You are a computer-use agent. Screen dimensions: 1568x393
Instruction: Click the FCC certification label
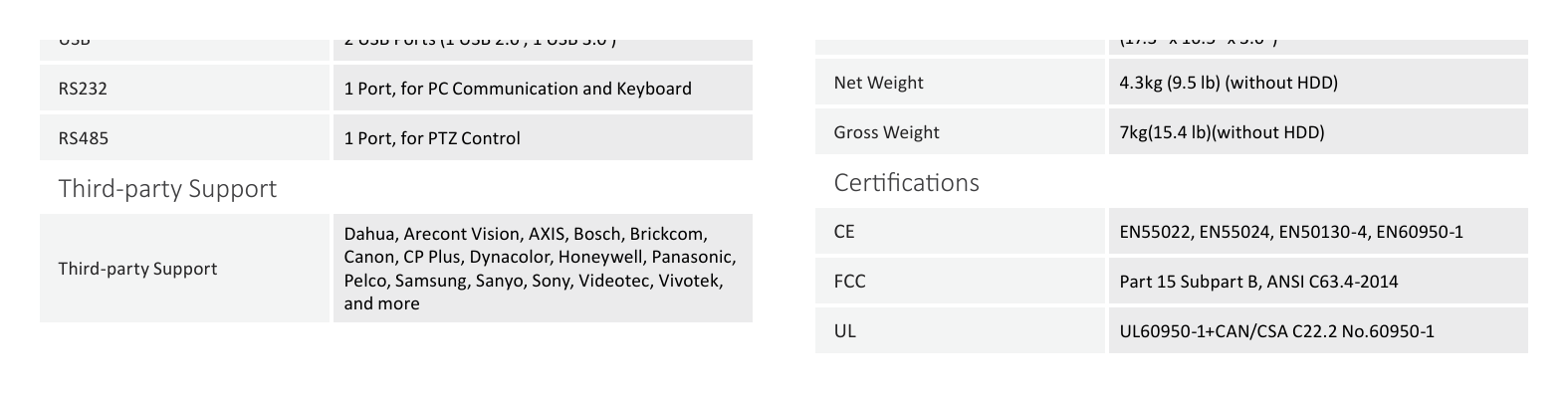click(850, 282)
